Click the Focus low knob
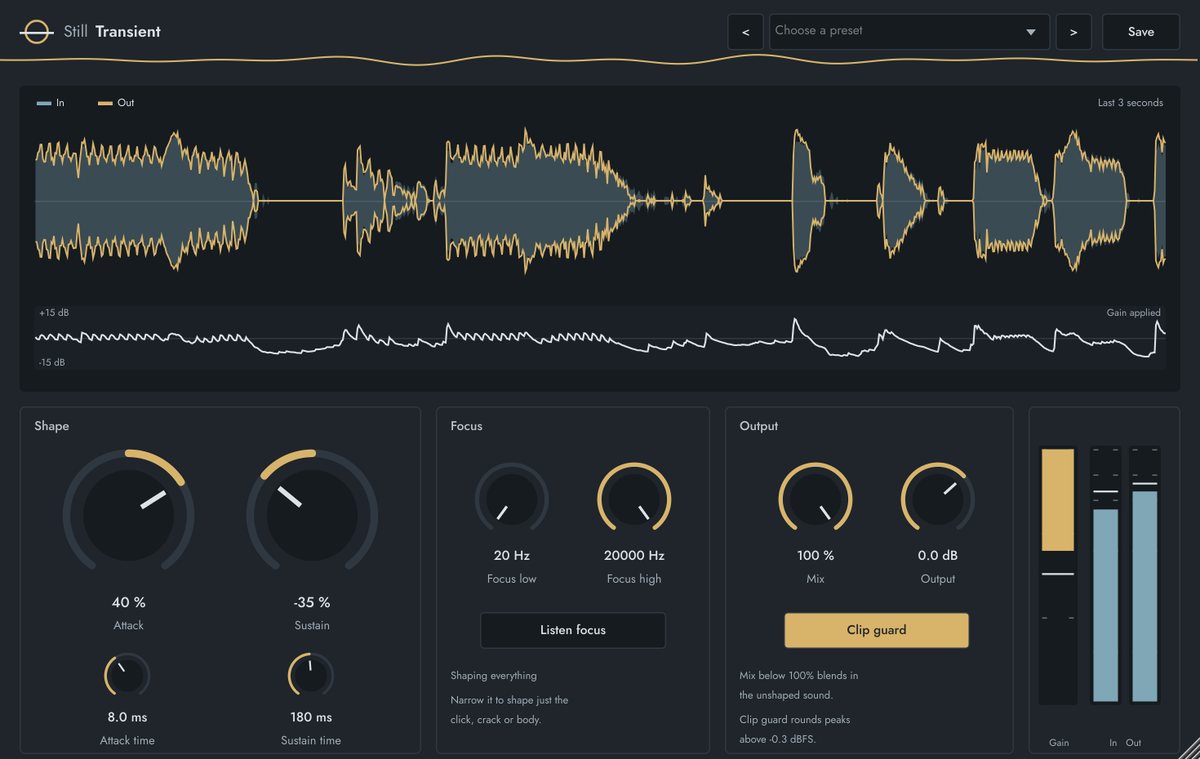 click(x=512, y=499)
